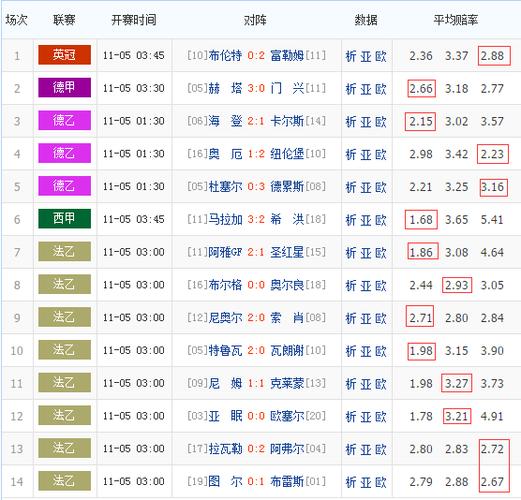Click kickoff time 11-05 03:45 in row 1
The width and height of the screenshot is (521, 500).
(134, 55)
